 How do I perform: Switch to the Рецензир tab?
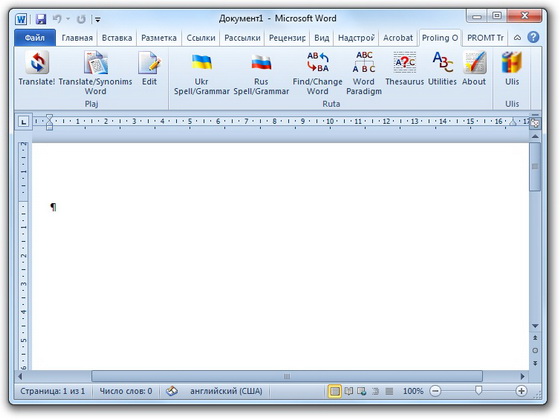287,38
